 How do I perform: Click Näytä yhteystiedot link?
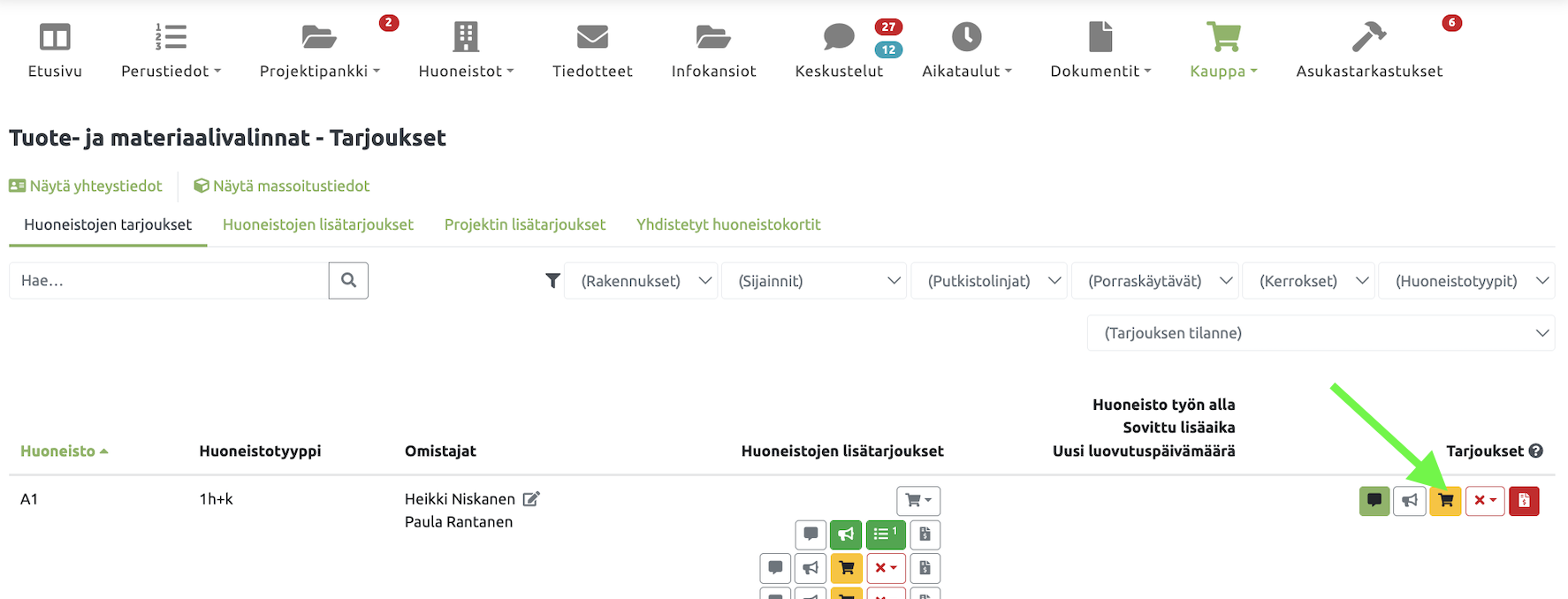click(86, 186)
